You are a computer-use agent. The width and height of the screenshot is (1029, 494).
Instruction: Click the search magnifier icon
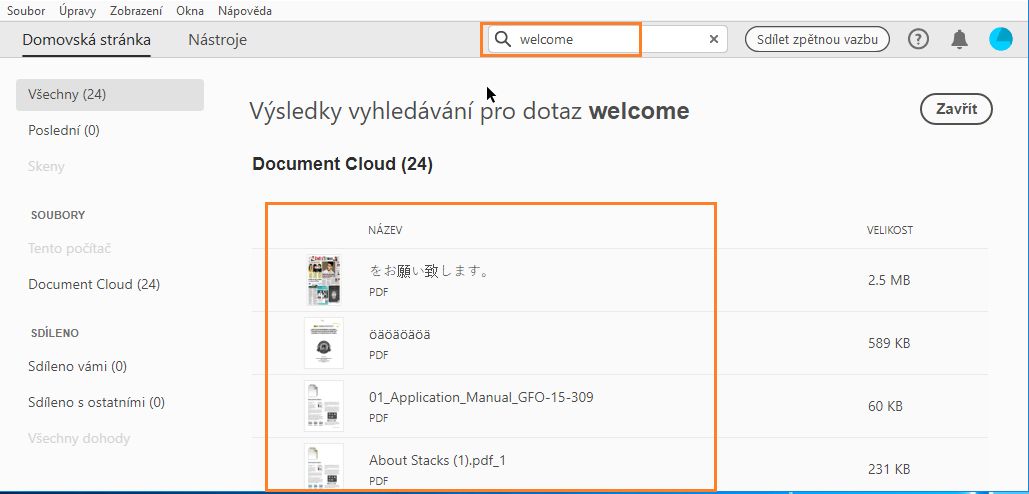point(503,39)
